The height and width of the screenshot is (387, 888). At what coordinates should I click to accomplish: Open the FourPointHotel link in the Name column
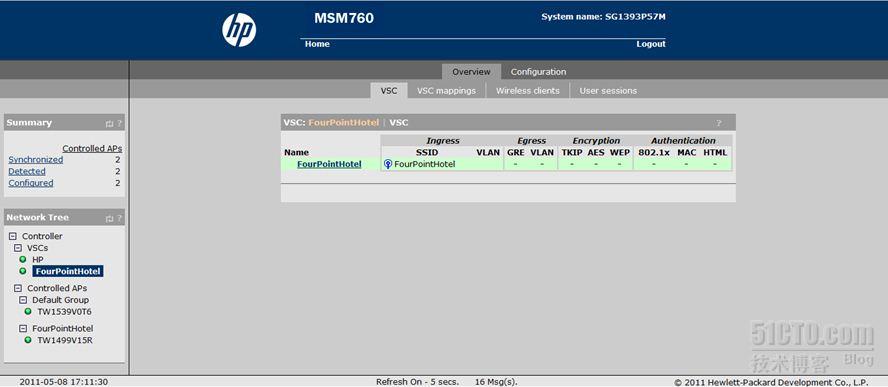coord(329,164)
